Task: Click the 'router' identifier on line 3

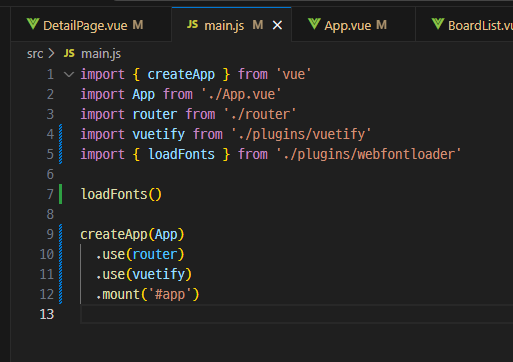Action: pos(155,114)
